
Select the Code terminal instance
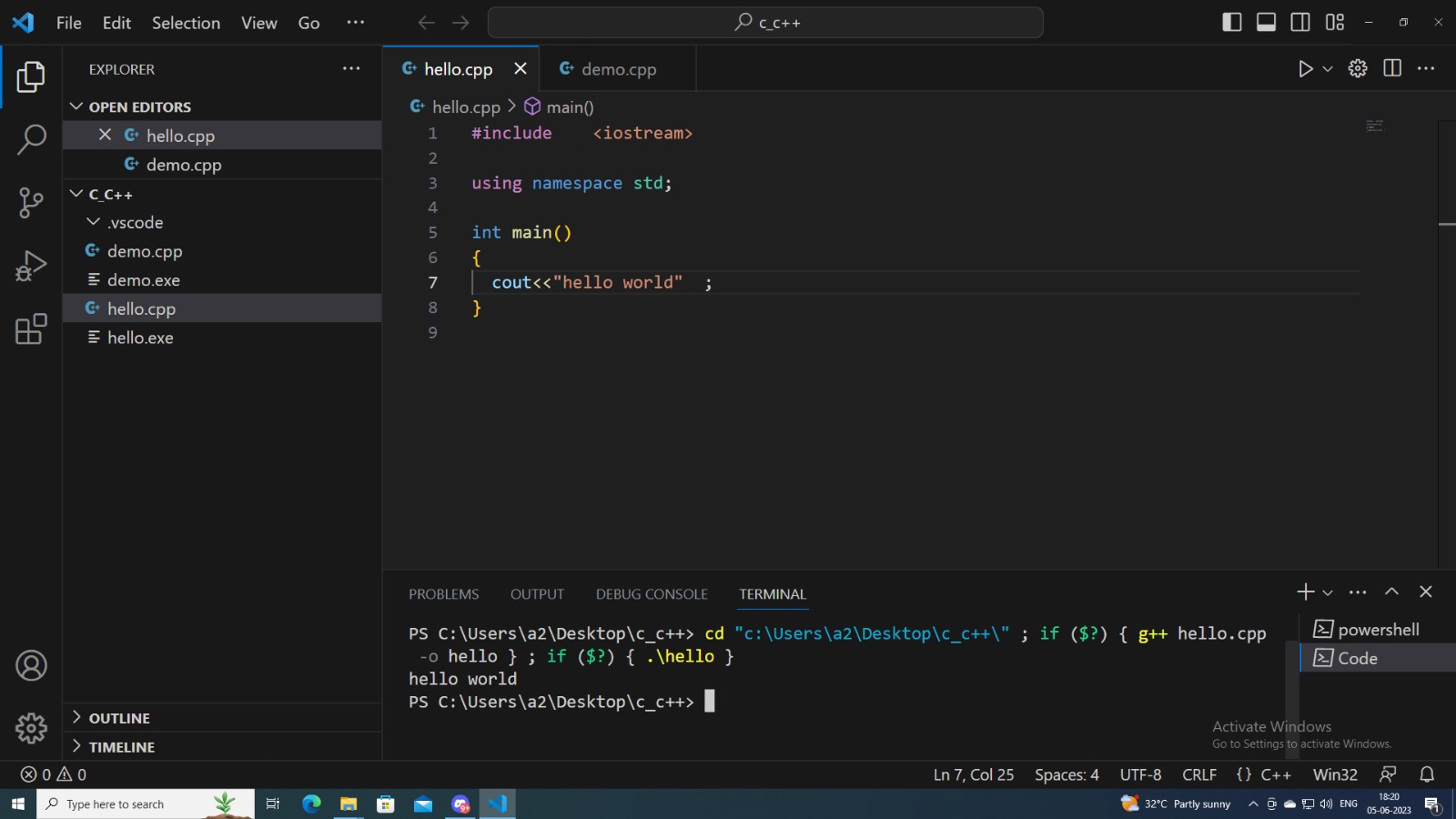pos(1378,658)
